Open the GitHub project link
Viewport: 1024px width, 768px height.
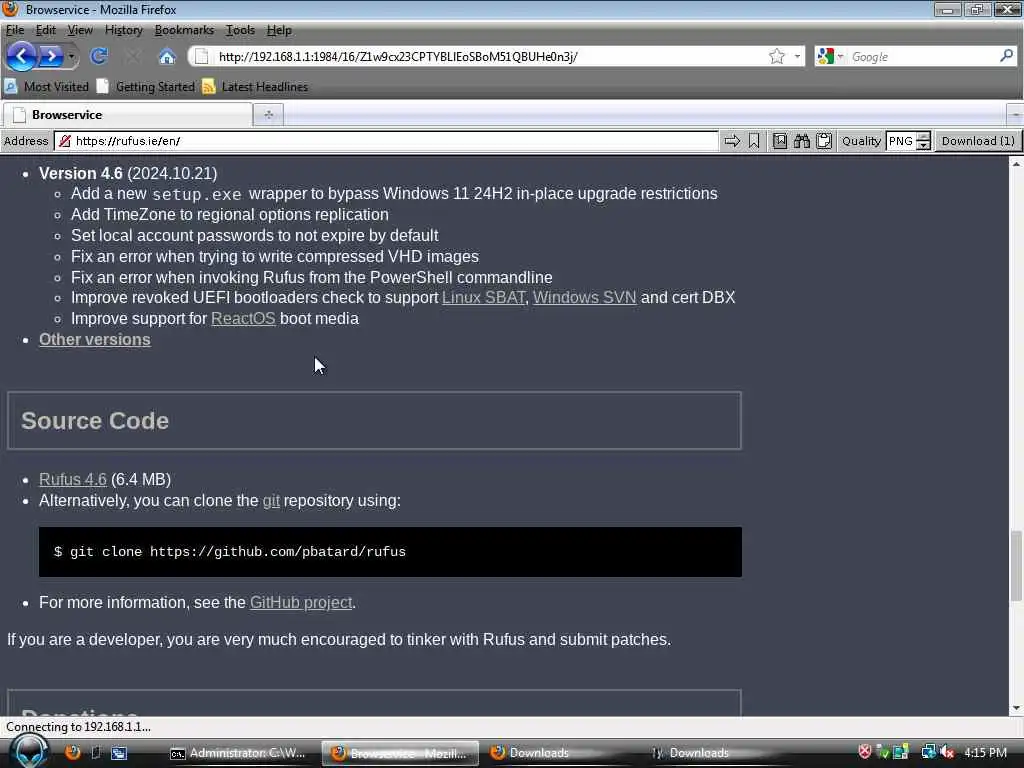point(301,602)
